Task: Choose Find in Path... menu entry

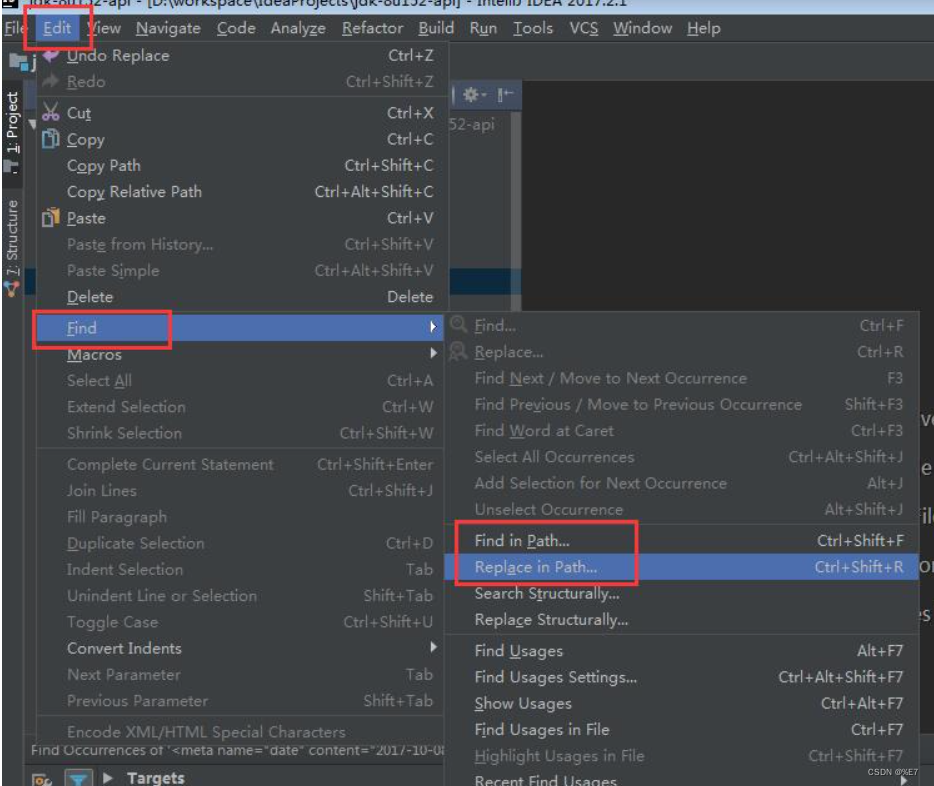Action: click(x=522, y=541)
